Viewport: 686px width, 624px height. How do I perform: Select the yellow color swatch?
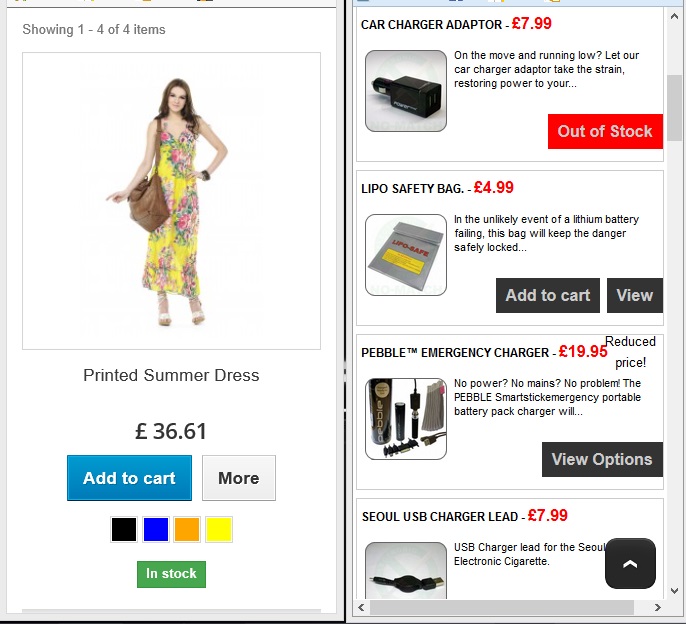pyautogui.click(x=219, y=529)
